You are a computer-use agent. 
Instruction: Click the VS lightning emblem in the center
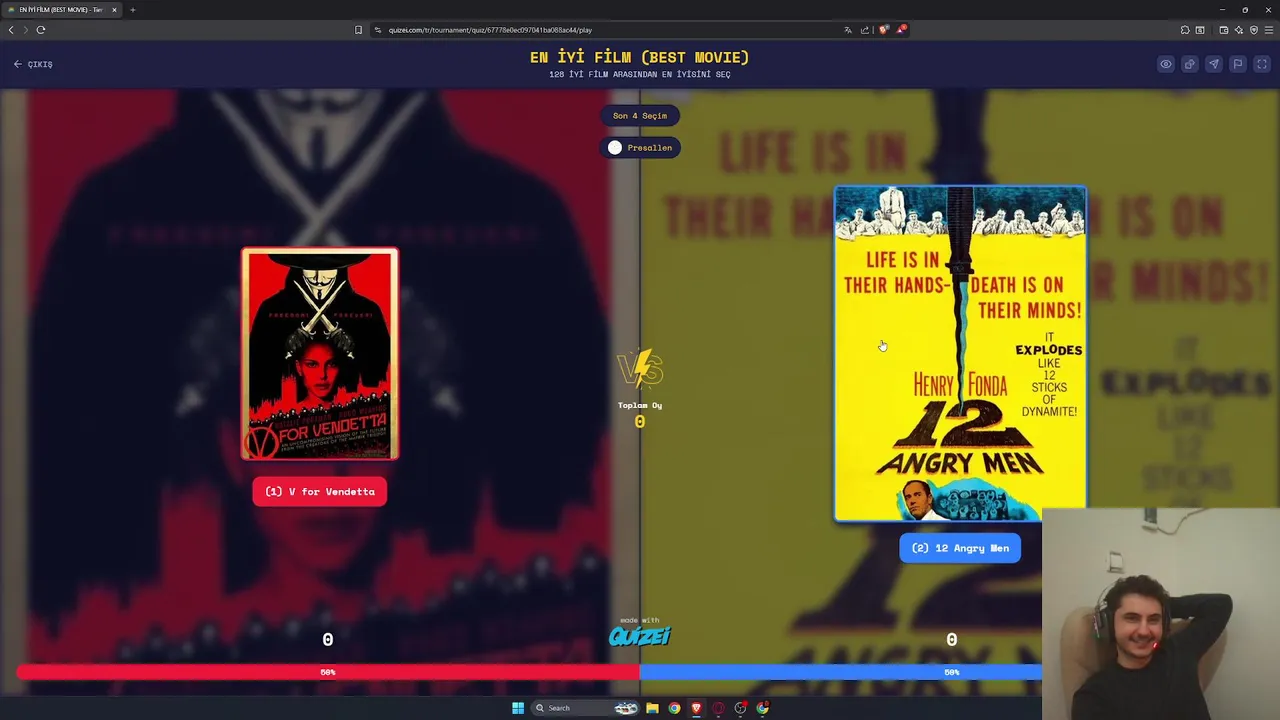point(640,369)
